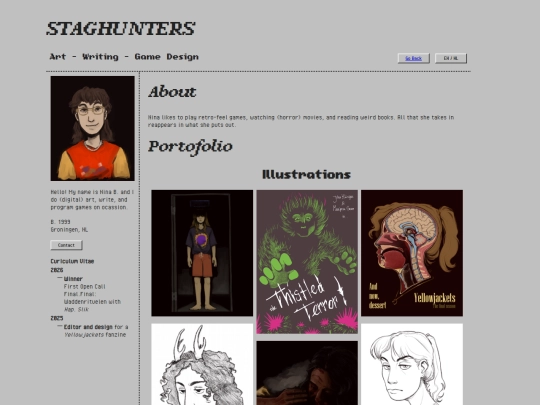Click the B. 1999 birth year text

click(x=61, y=222)
